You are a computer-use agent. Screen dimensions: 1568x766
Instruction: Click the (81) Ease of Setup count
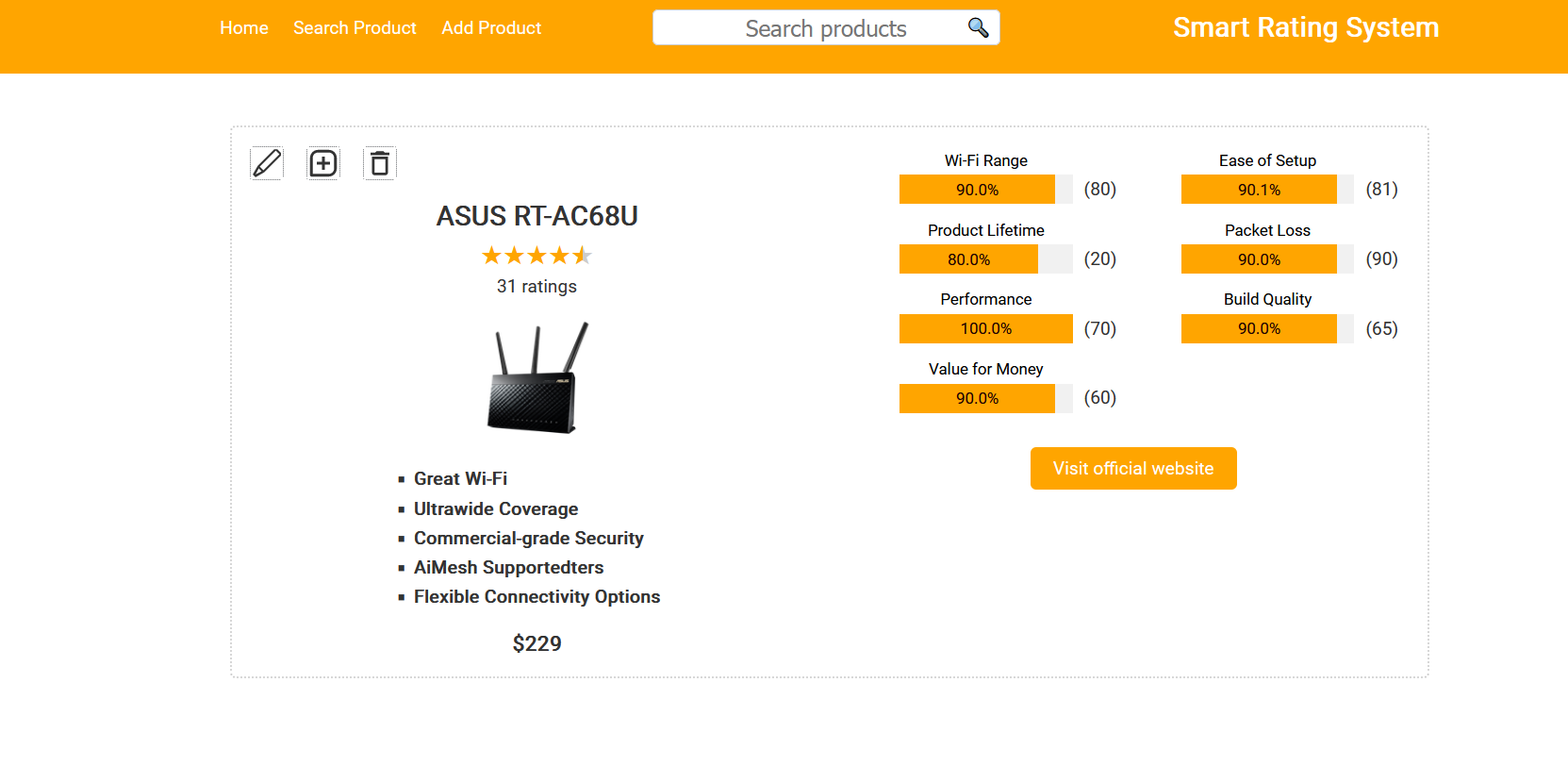click(x=1382, y=189)
